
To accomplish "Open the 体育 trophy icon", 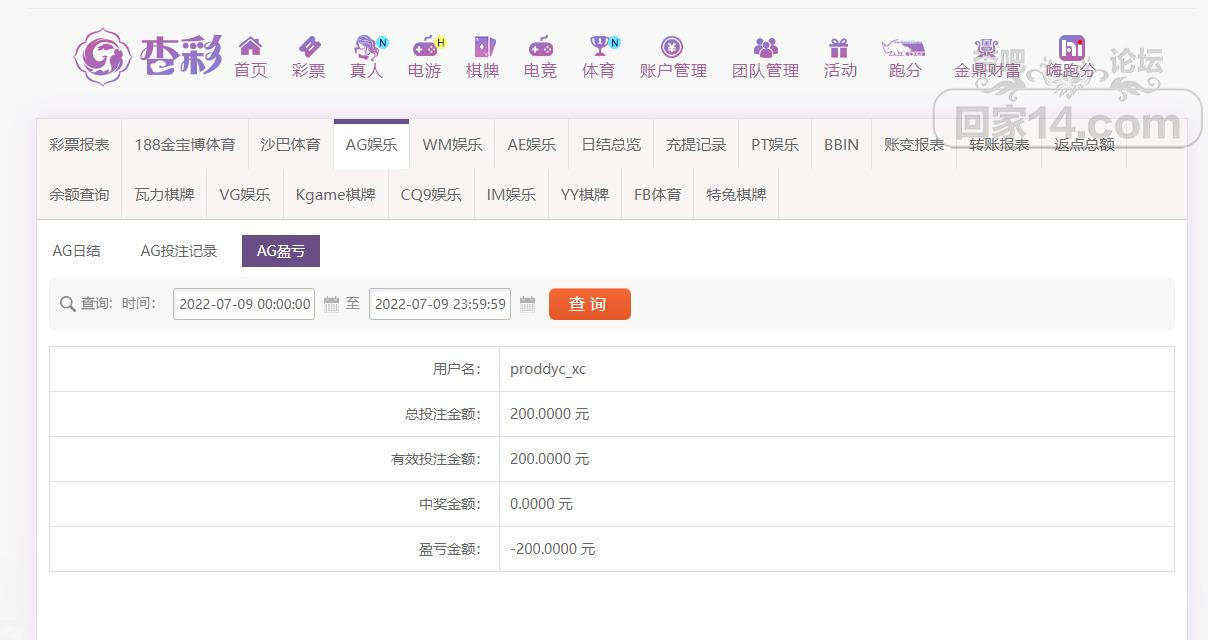I will [x=598, y=47].
